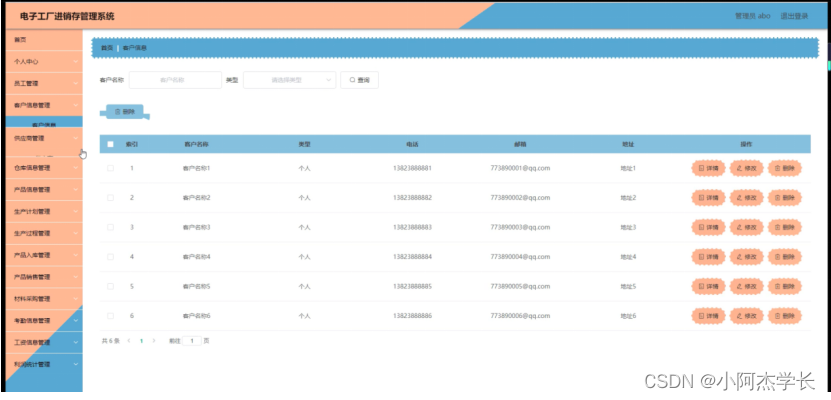Screen dimensions: 831x400
Task: Collapse the 客户信息管理 sidebar section
Action: pyautogui.click(x=44, y=105)
